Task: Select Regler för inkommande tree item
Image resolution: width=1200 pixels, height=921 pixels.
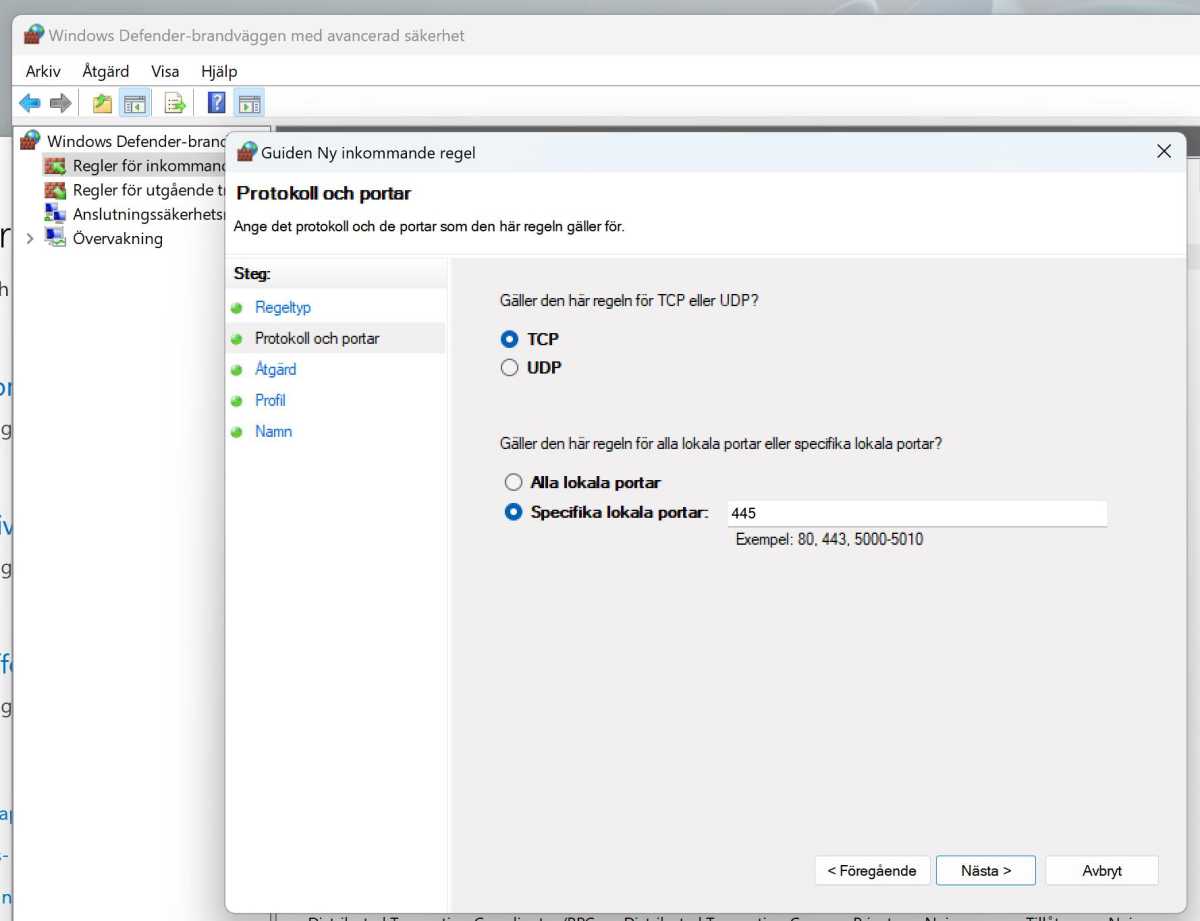Action: click(x=150, y=166)
